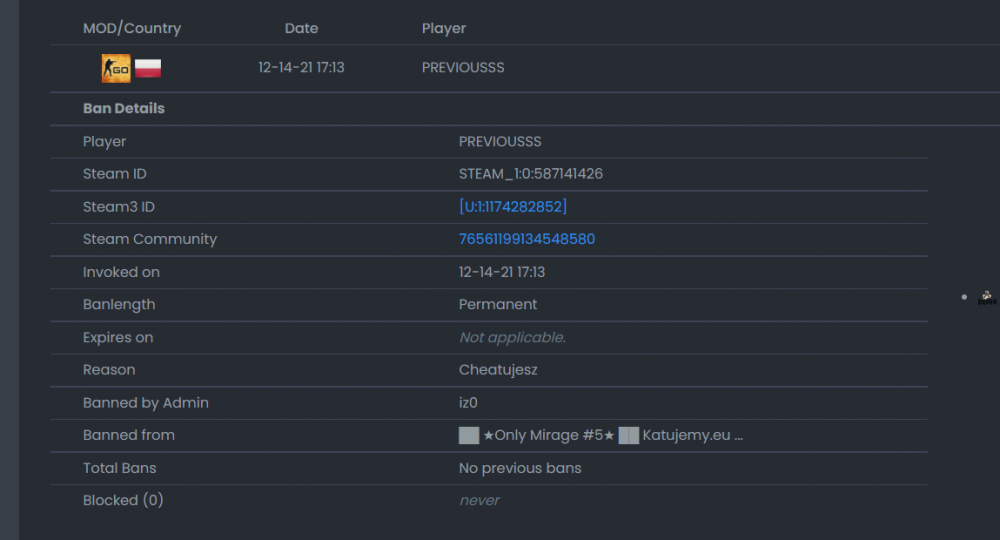1000x540 pixels.
Task: Click the gray box before Katujemy.eu
Action: [x=628, y=435]
